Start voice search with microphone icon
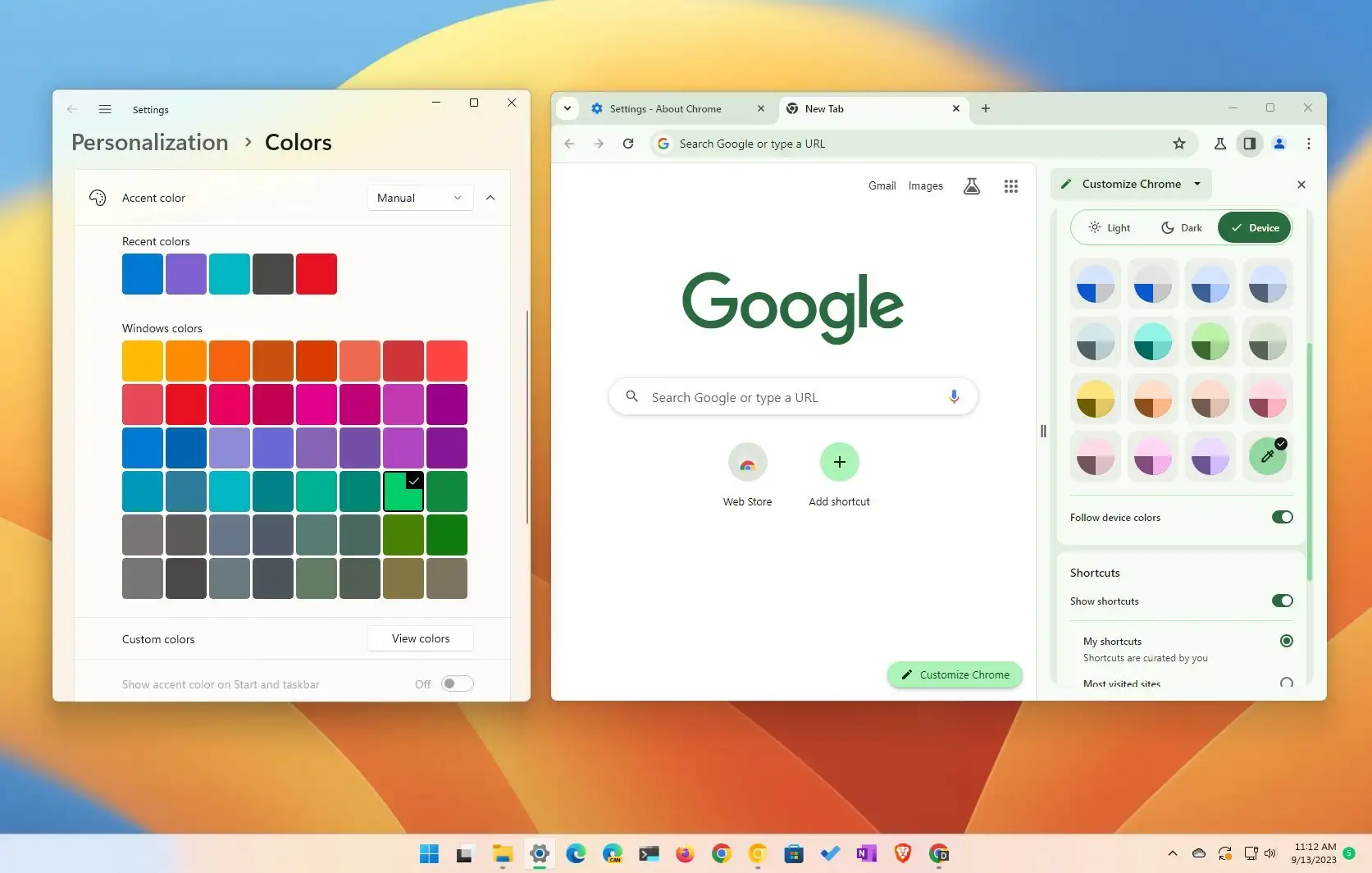 [954, 397]
